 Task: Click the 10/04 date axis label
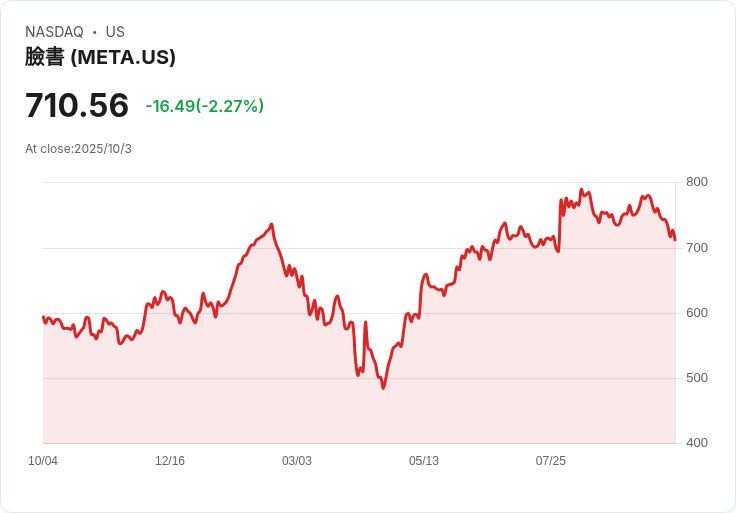(43, 461)
